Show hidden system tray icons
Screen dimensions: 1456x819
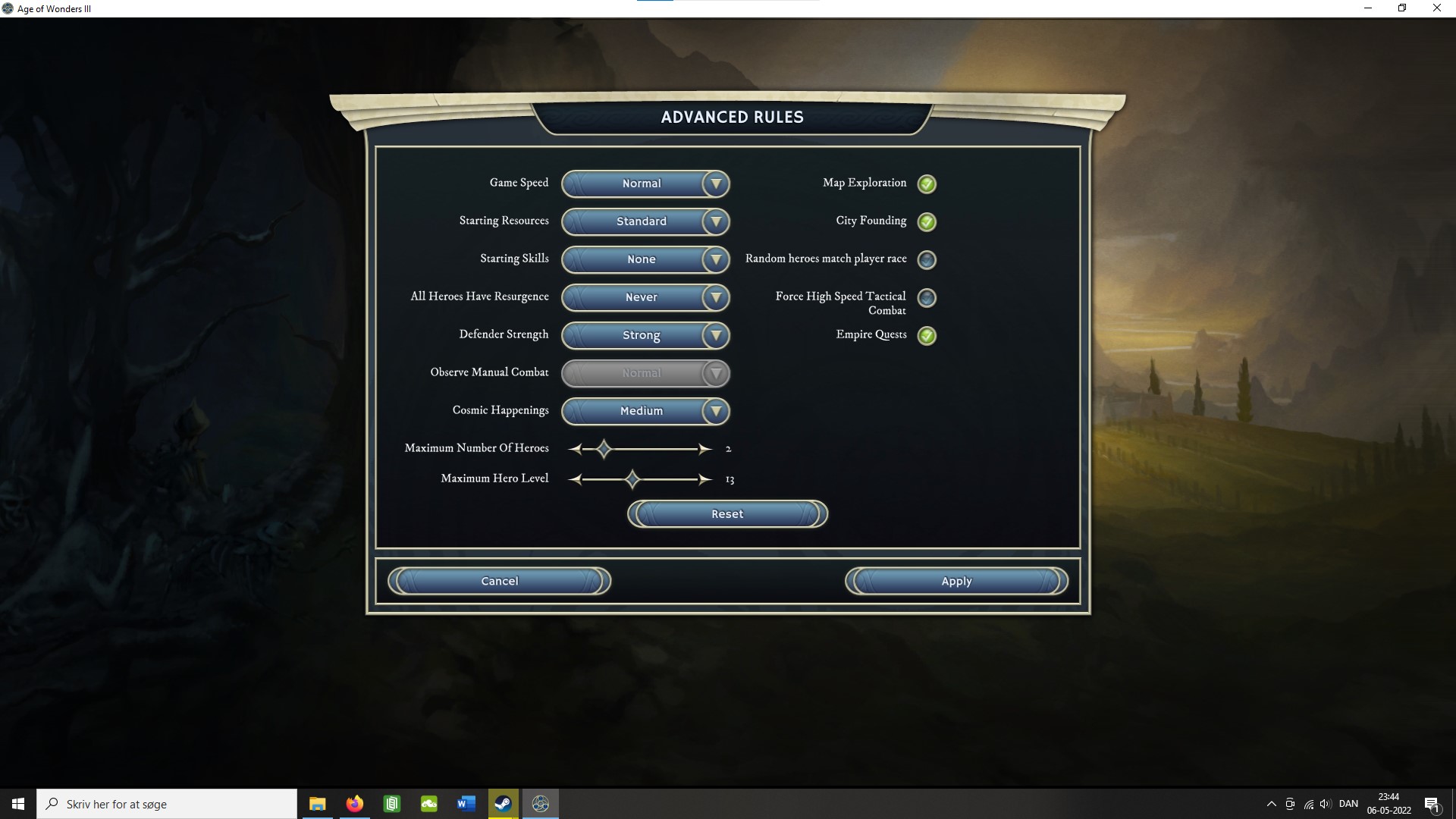pyautogui.click(x=1272, y=804)
